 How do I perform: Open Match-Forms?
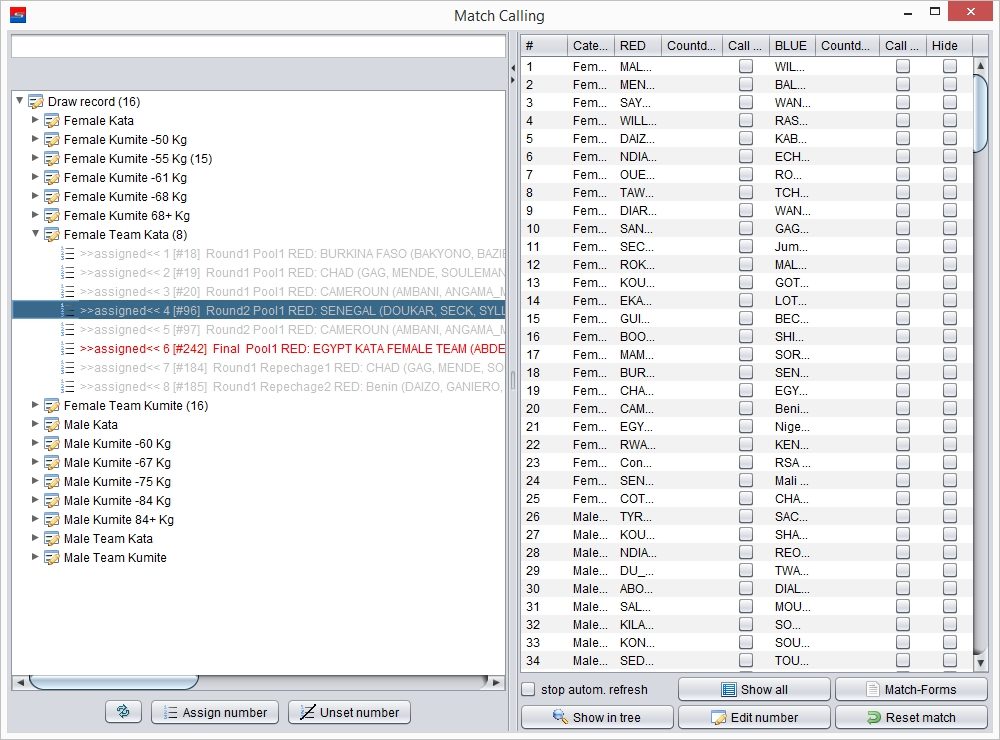(x=911, y=689)
